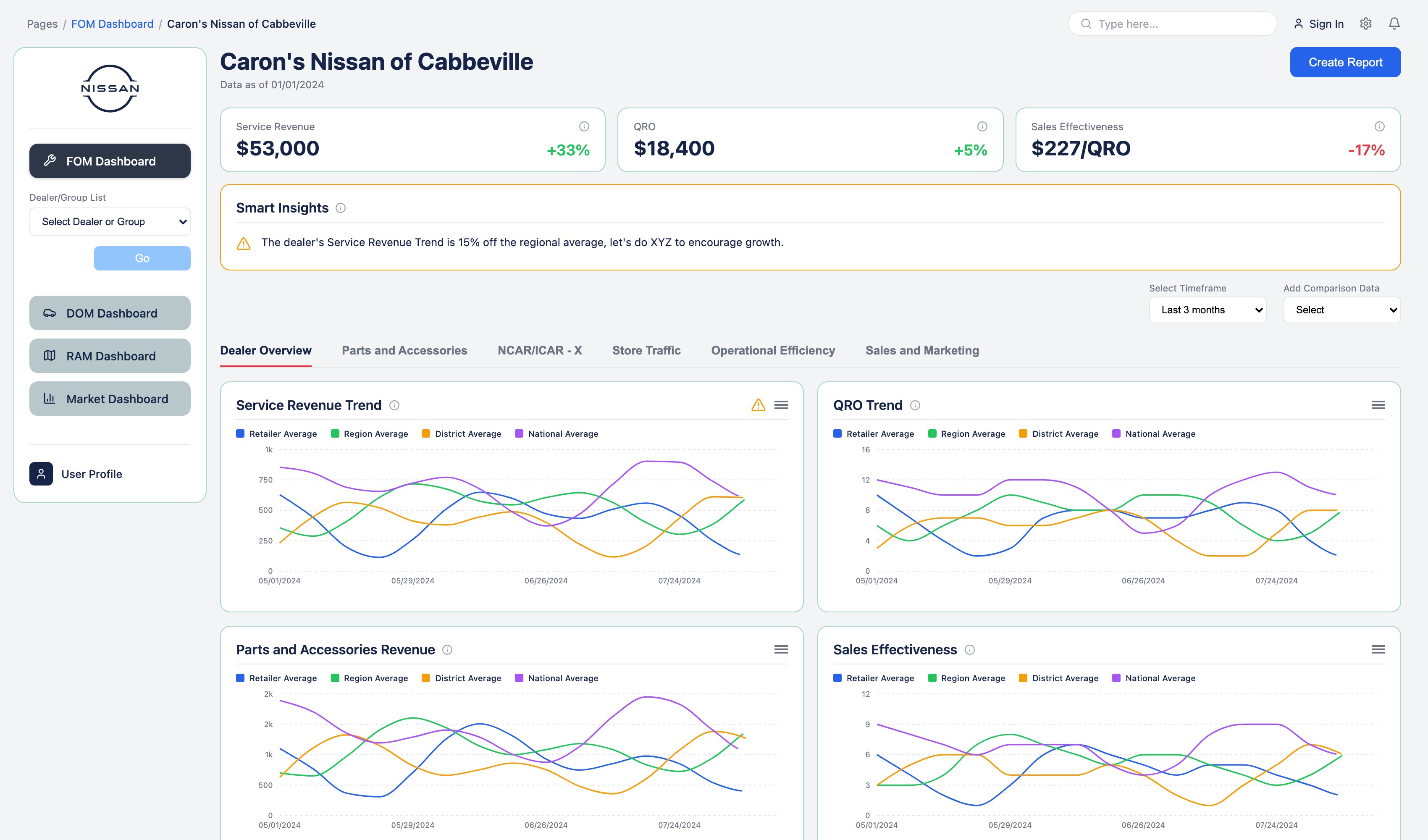Toggle Retailer Average in QRO Trend legend
1428x840 pixels.
(x=874, y=433)
